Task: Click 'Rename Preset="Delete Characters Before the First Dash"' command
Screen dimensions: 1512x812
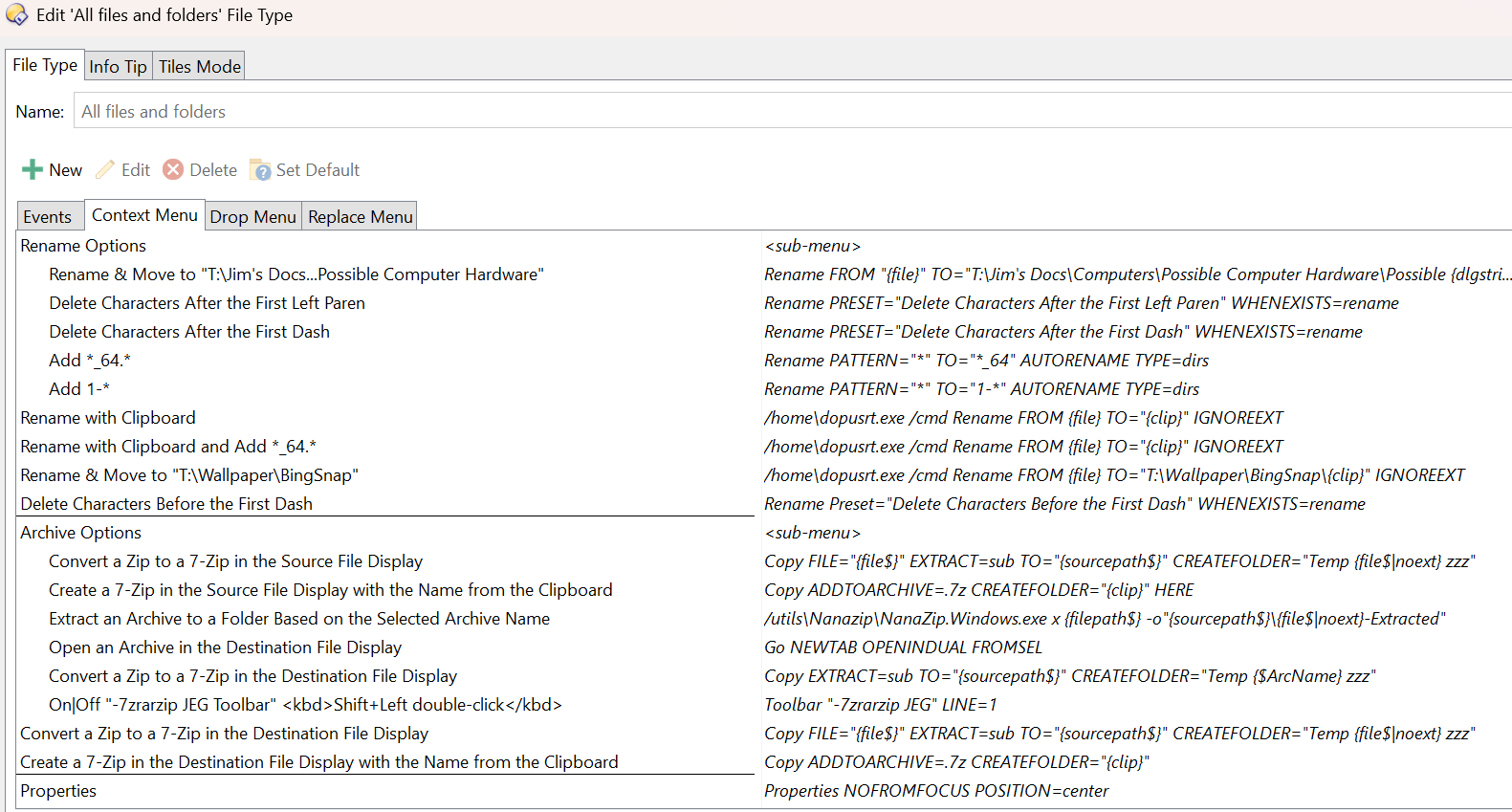Action: point(1064,504)
